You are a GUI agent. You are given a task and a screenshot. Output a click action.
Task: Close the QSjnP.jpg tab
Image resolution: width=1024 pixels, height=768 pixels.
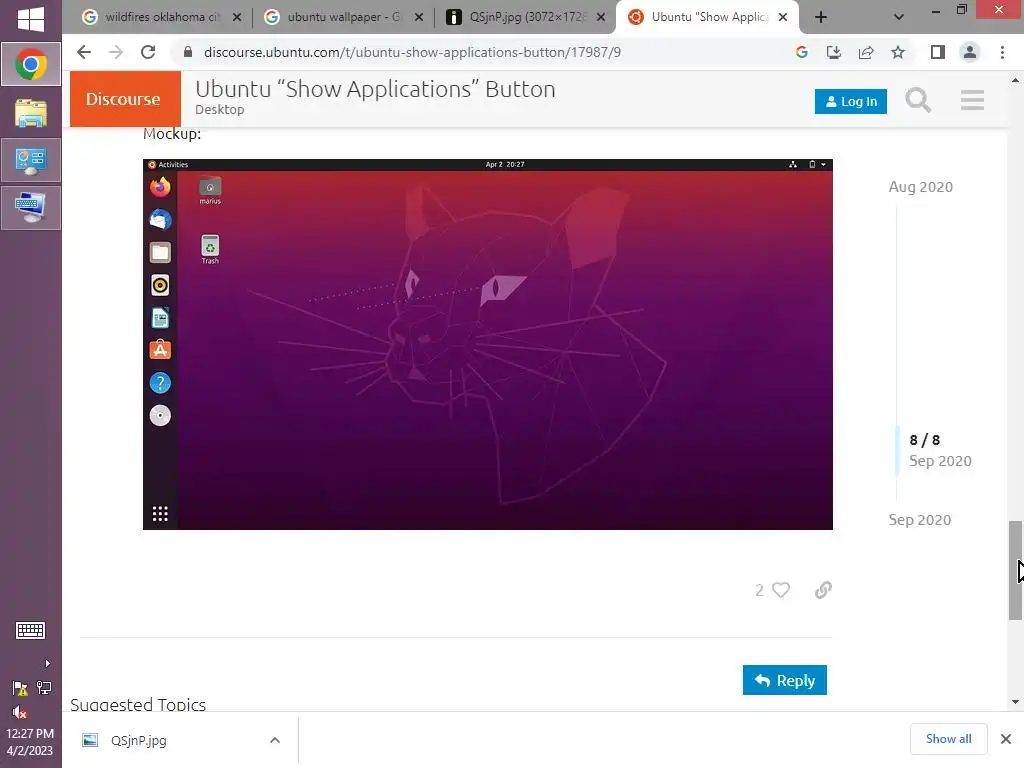pos(601,17)
